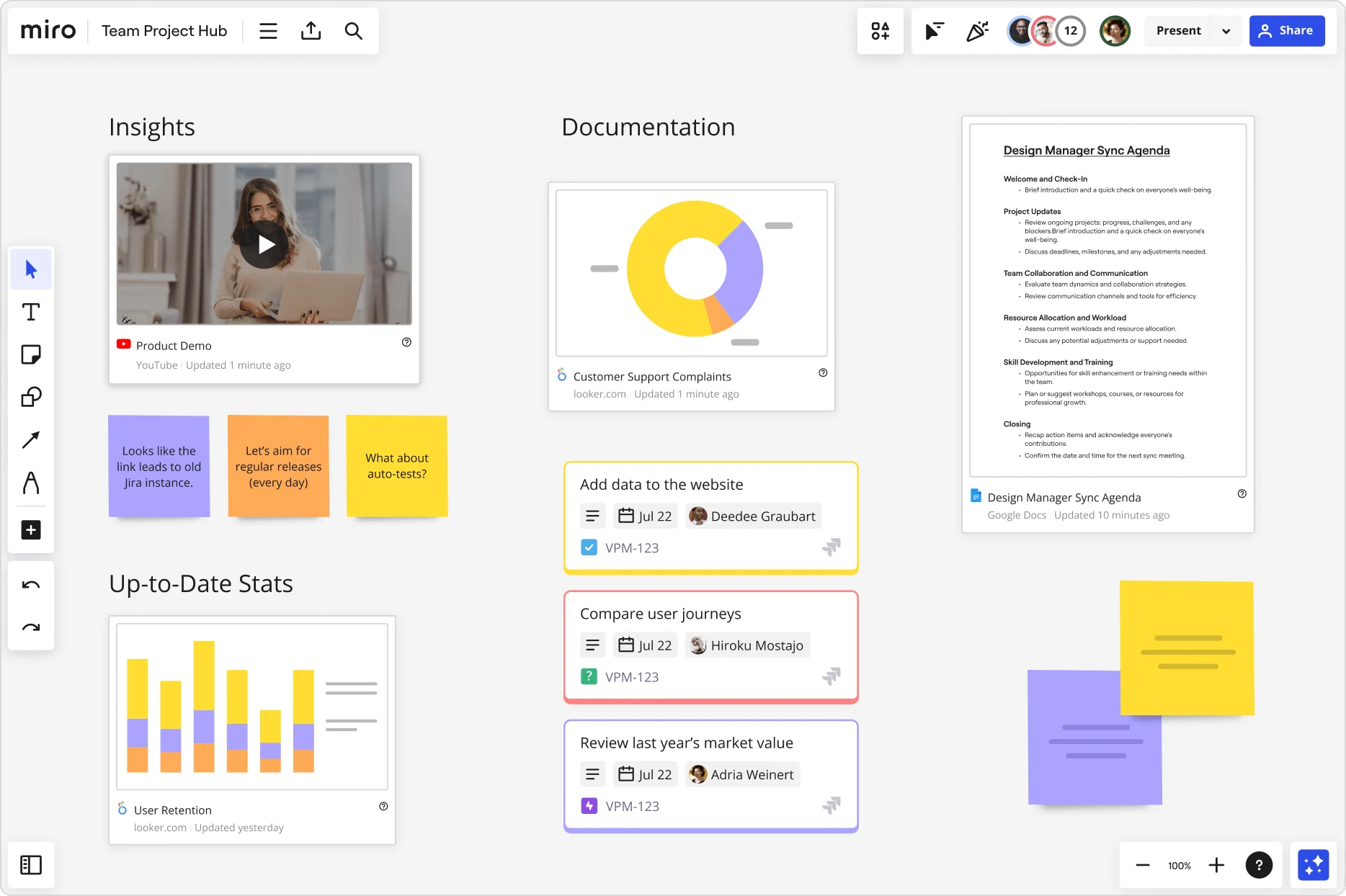Select the Connection line arrow tool

click(31, 439)
